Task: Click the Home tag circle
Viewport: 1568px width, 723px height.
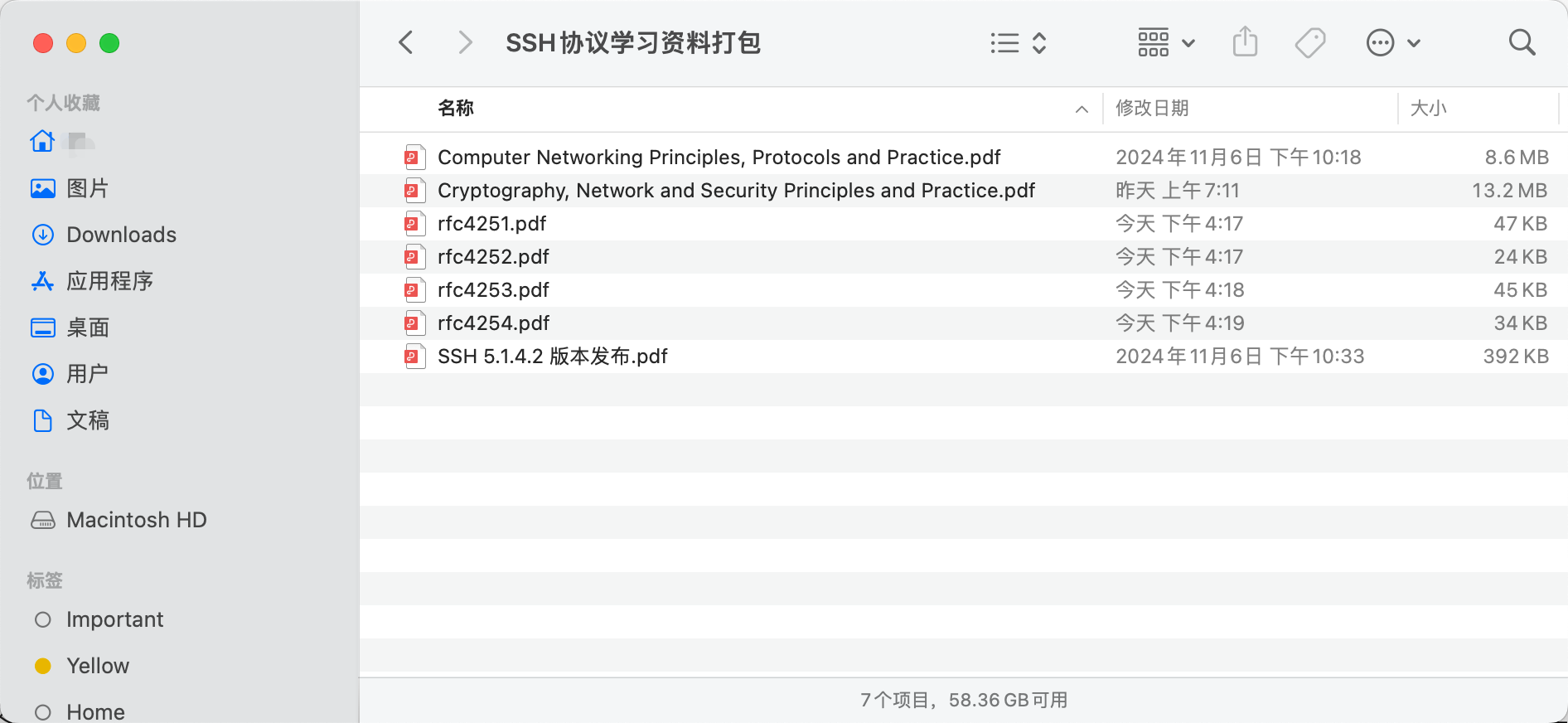Action: (x=43, y=712)
